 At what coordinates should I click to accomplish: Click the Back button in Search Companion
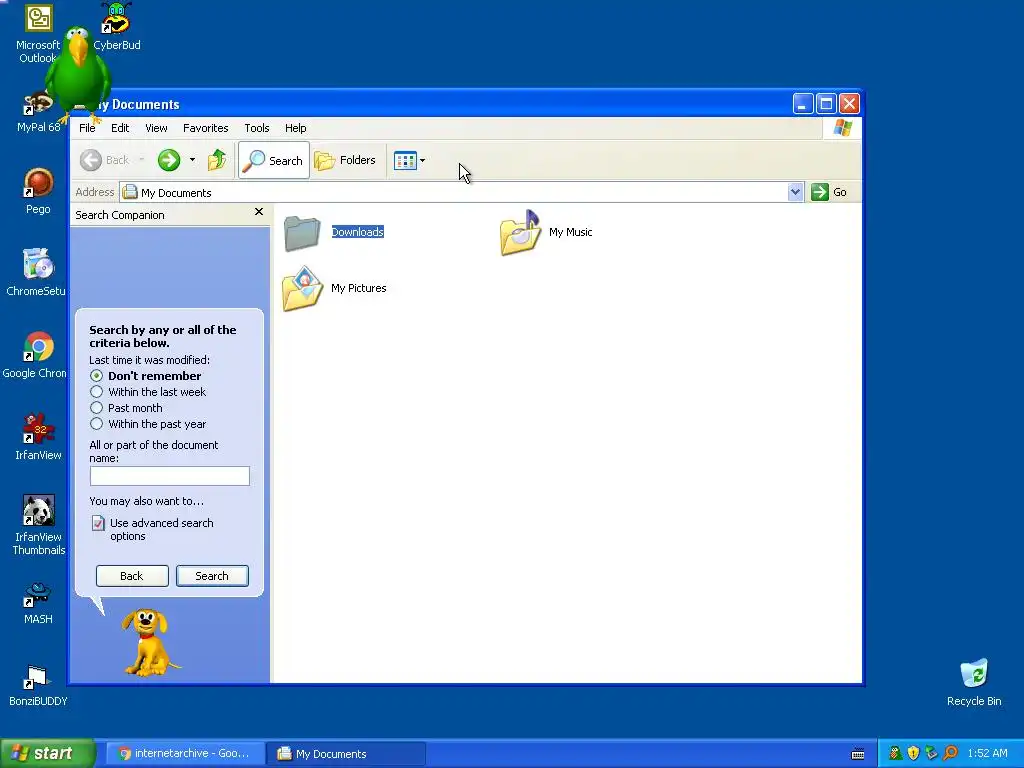coord(132,576)
